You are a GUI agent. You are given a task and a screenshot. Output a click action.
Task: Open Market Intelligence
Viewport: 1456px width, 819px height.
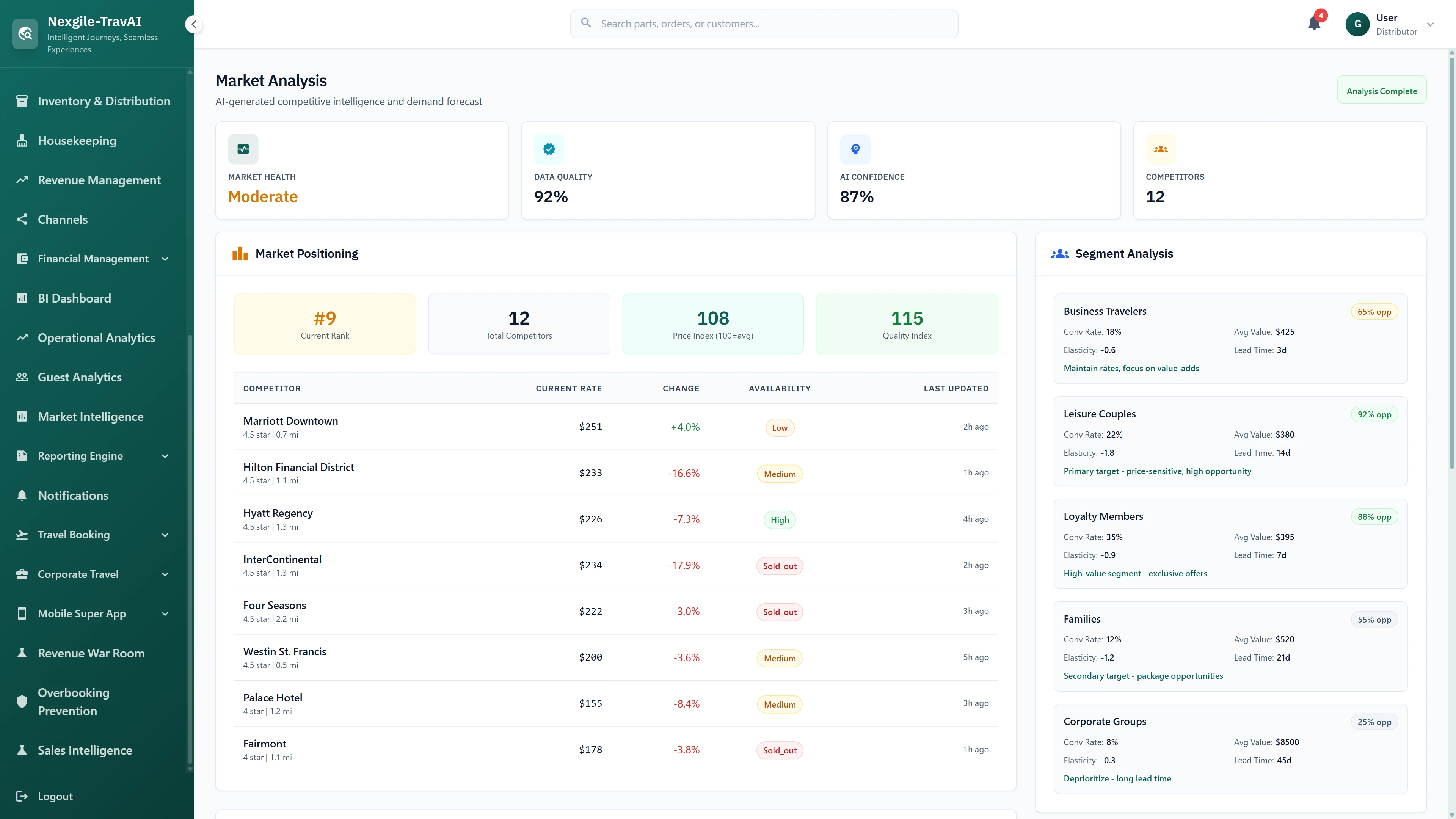pyautogui.click(x=91, y=416)
